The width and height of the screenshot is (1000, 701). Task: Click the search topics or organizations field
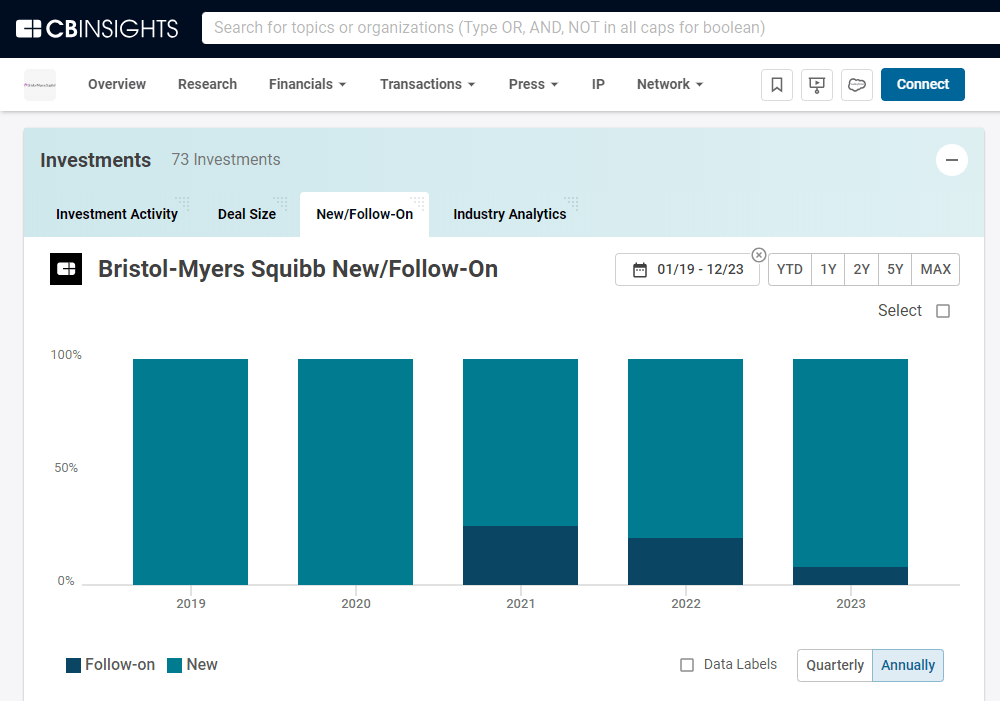[599, 28]
